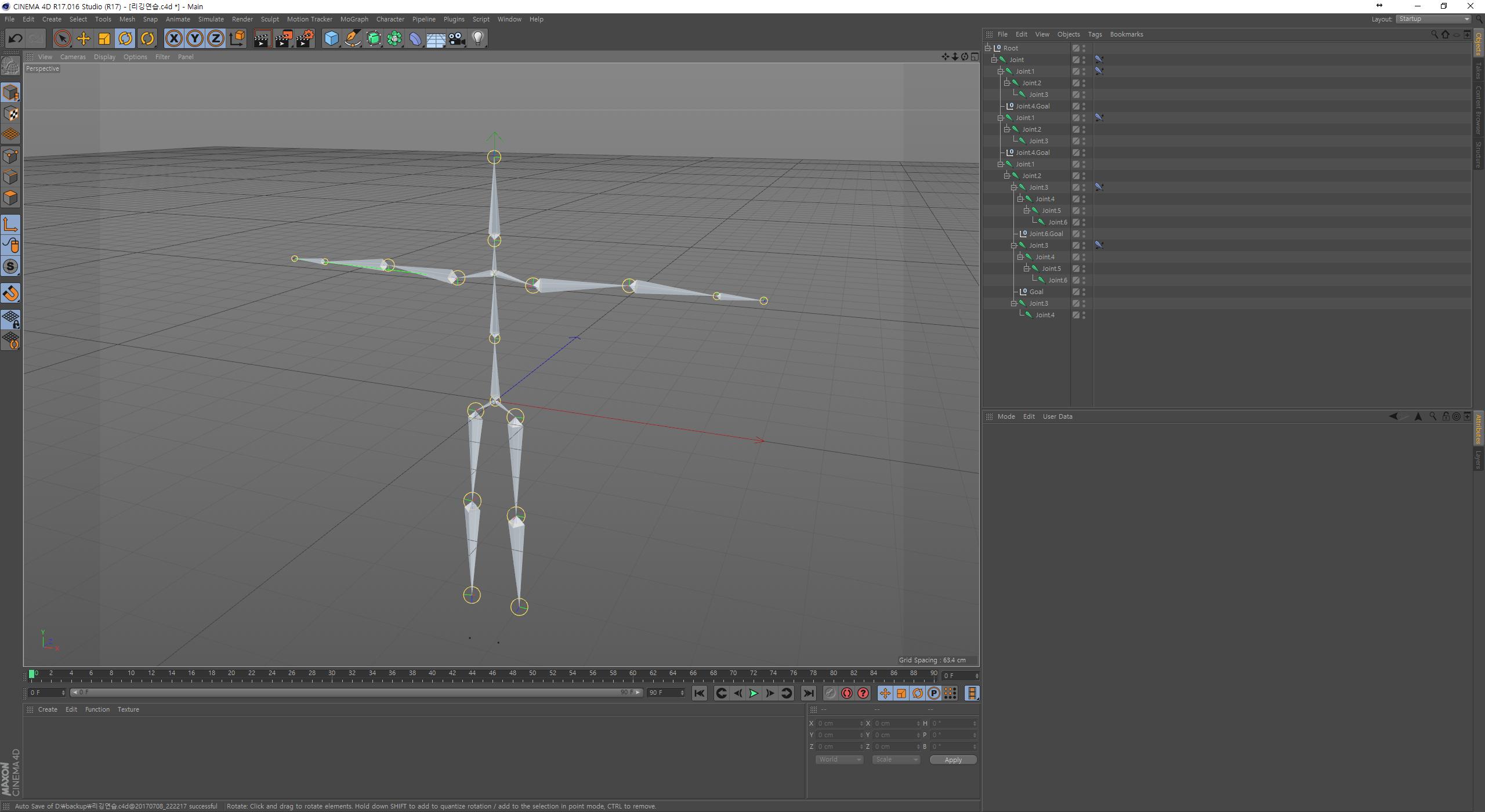This screenshot has width=1485, height=812.
Task: Open the Character menu
Action: point(390,19)
